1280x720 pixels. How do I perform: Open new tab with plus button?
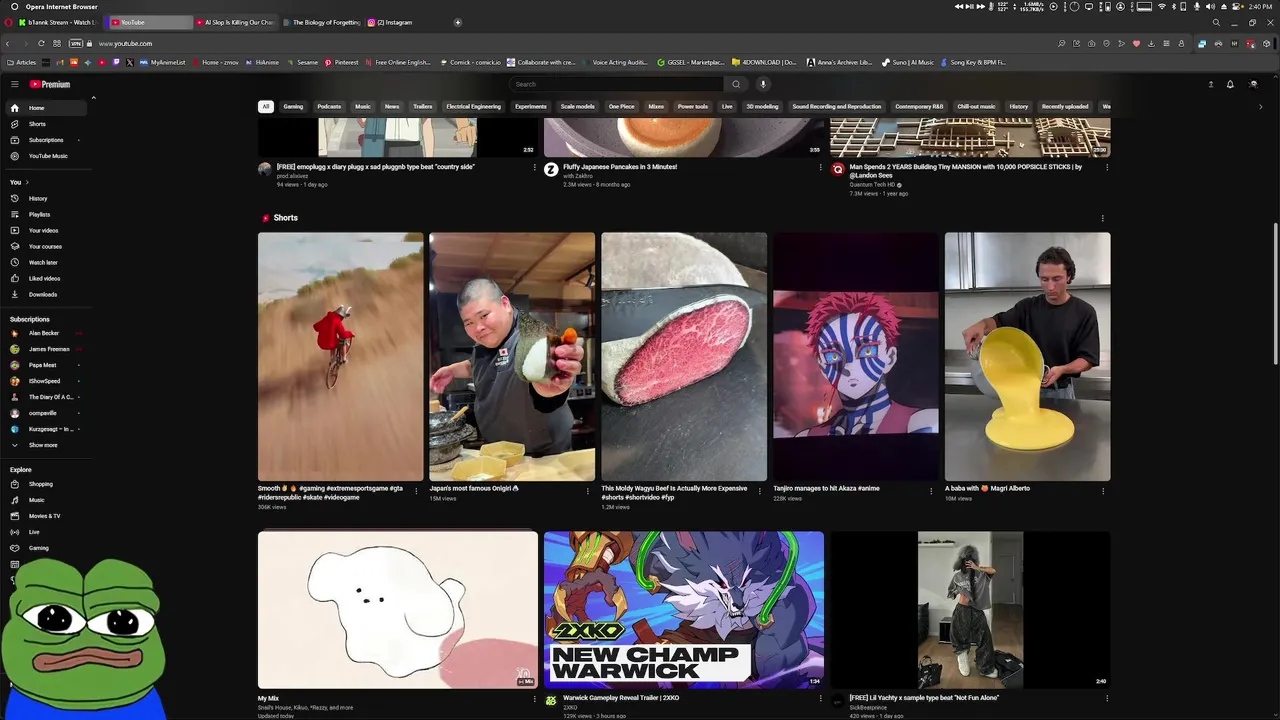click(458, 22)
